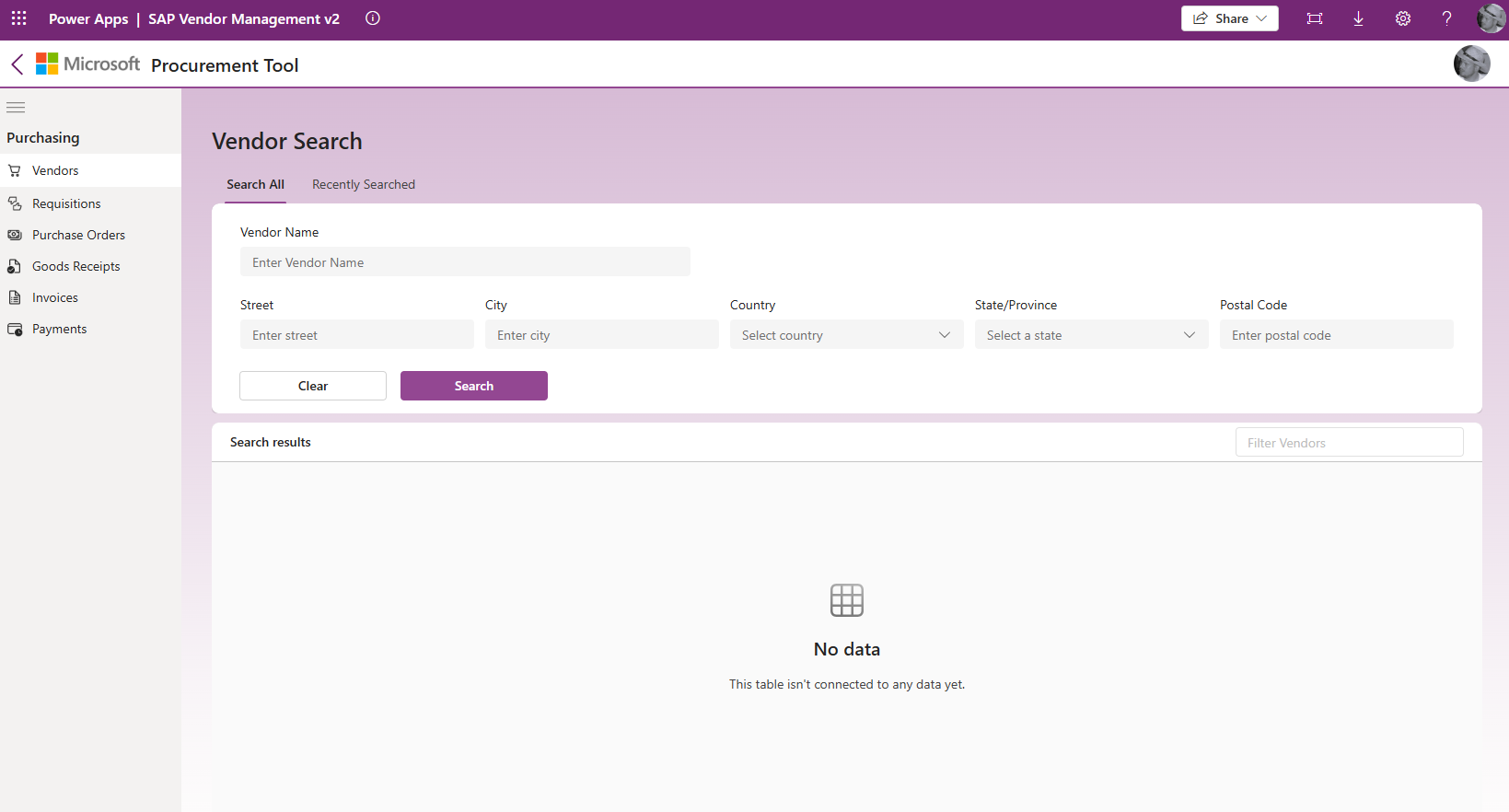
Task: Click the Goods Receipts icon
Action: point(15,266)
